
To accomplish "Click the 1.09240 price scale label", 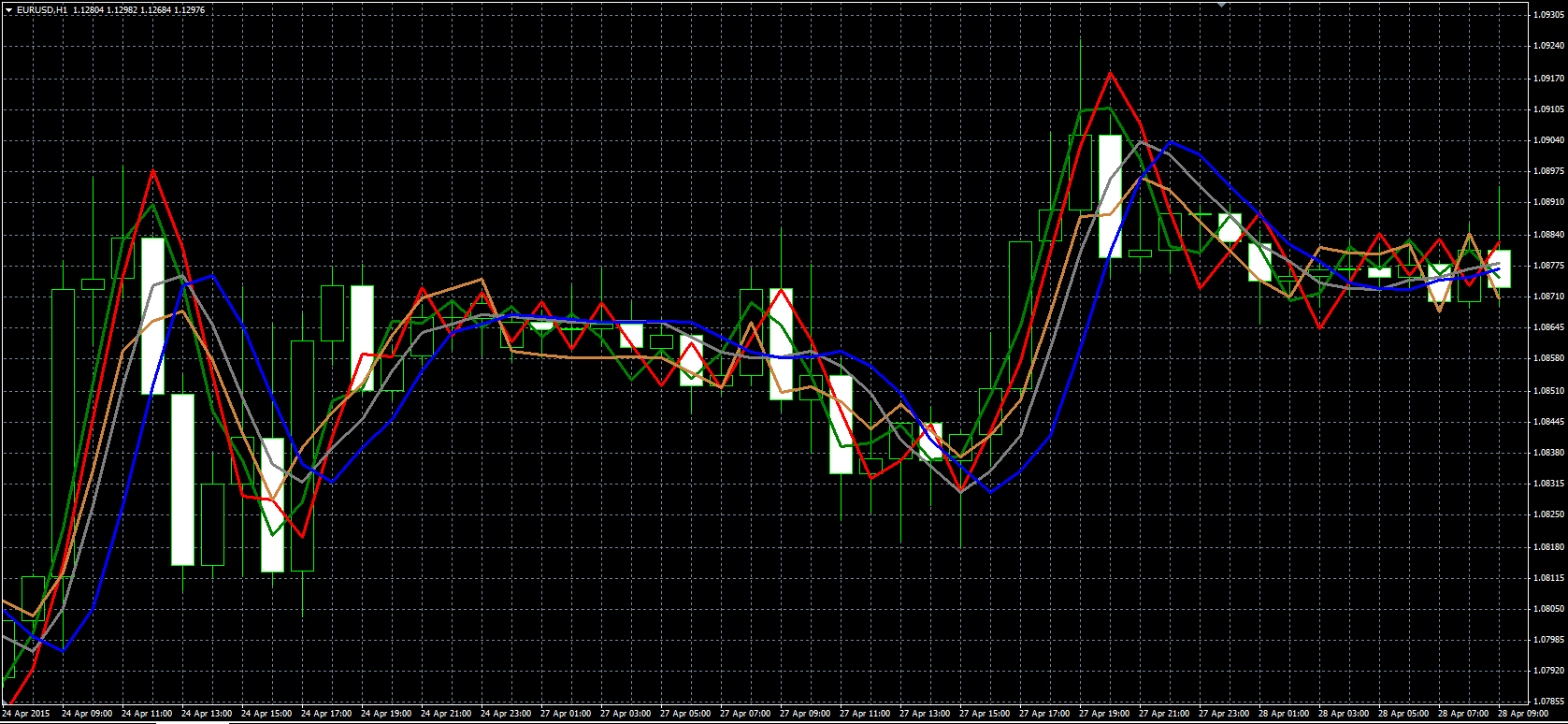I will (1548, 45).
